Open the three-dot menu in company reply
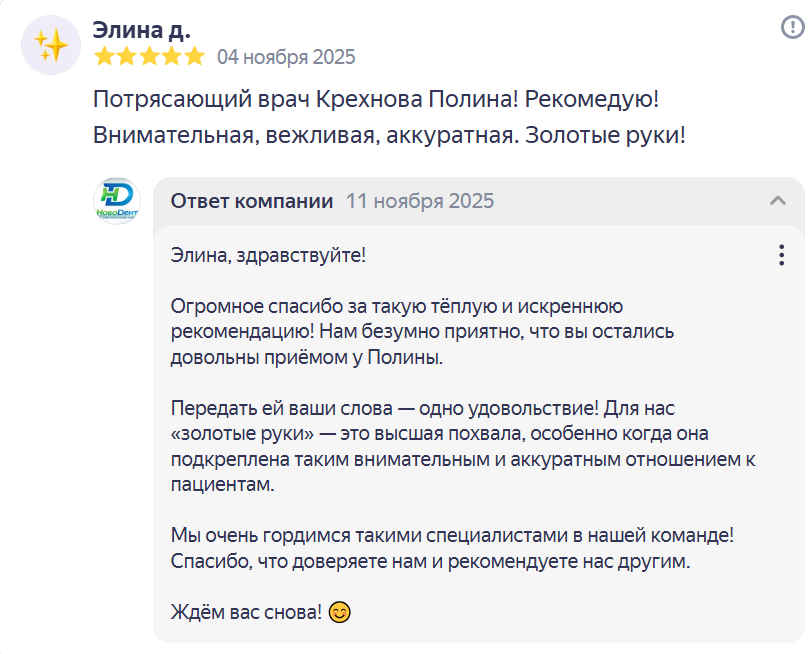This screenshot has height=654, width=810. 781,255
